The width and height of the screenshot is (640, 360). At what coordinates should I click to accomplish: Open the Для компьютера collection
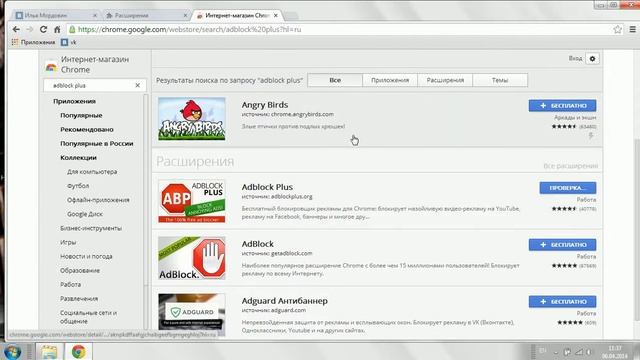click(92, 172)
